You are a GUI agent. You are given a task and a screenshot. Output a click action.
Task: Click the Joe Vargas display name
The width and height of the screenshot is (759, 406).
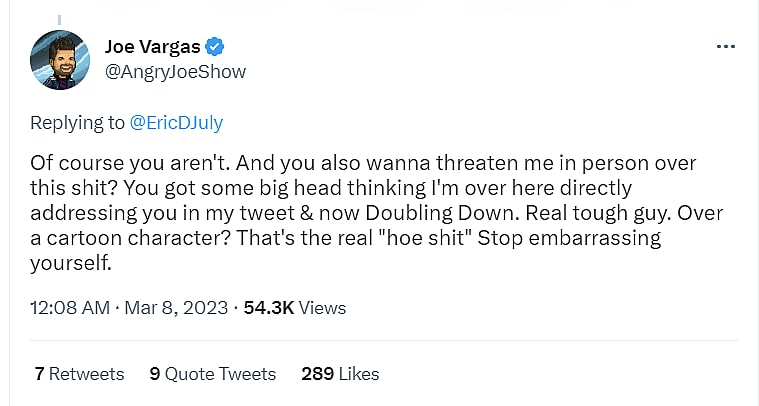click(x=152, y=46)
